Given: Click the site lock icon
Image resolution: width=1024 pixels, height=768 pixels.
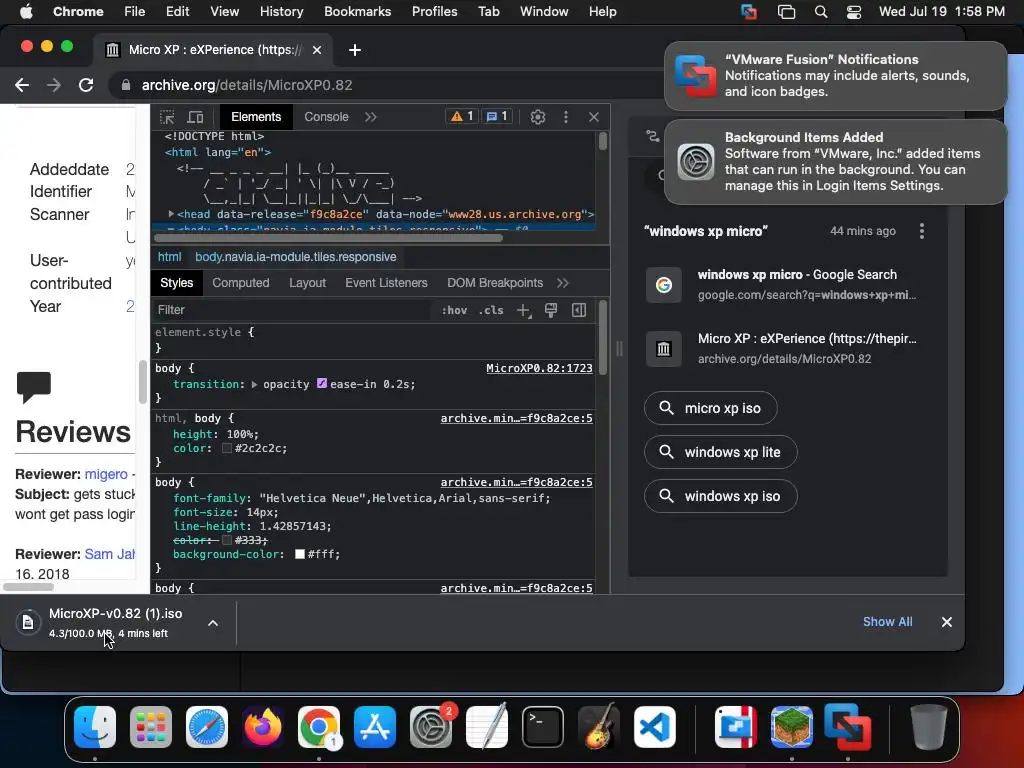Looking at the screenshot, I should 125,85.
